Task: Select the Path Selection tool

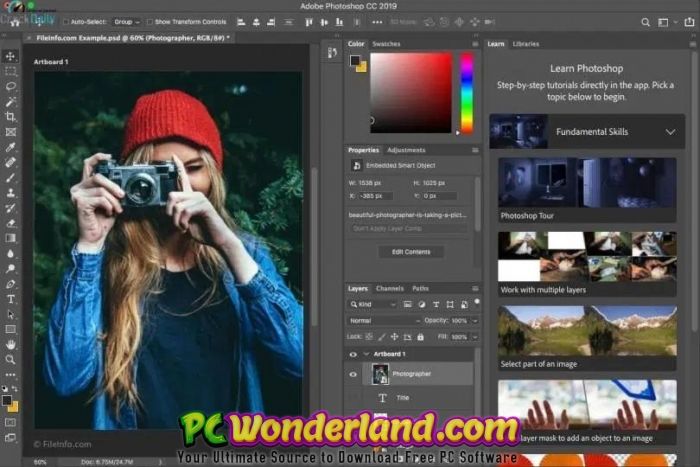Action: (x=10, y=314)
